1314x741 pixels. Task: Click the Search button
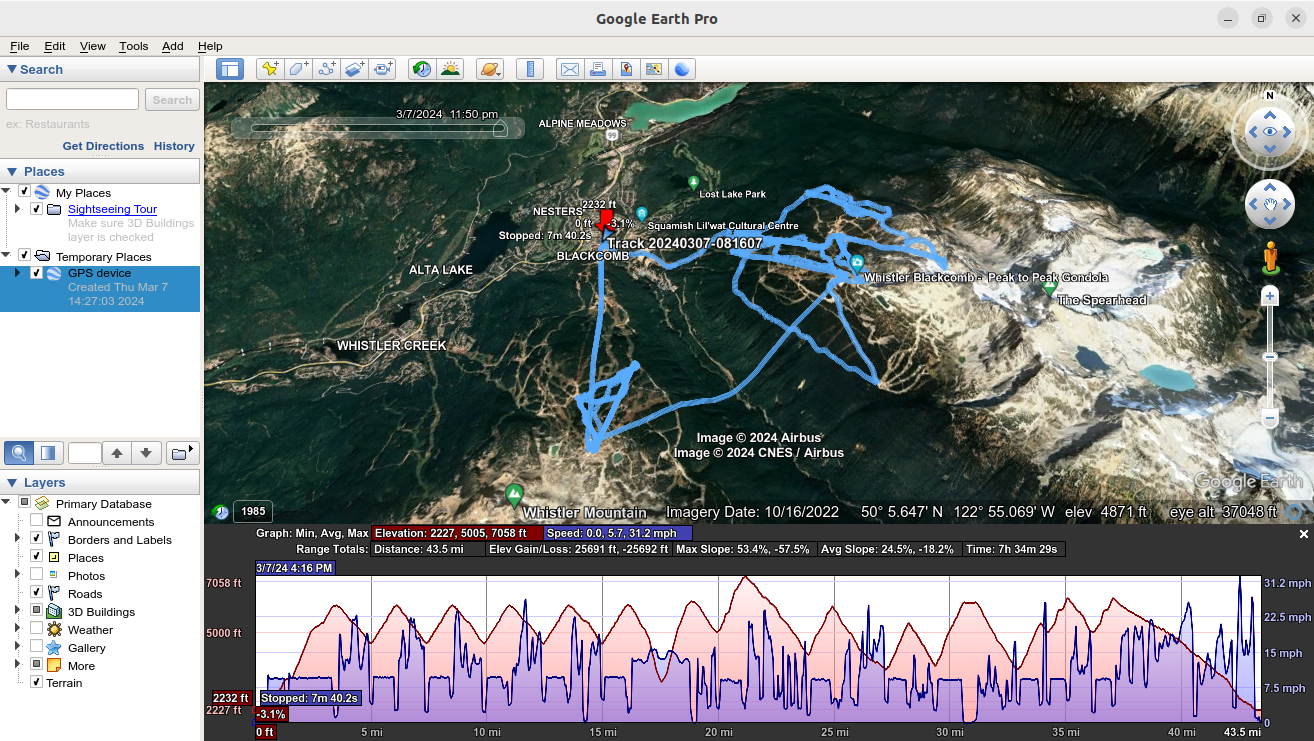(172, 100)
